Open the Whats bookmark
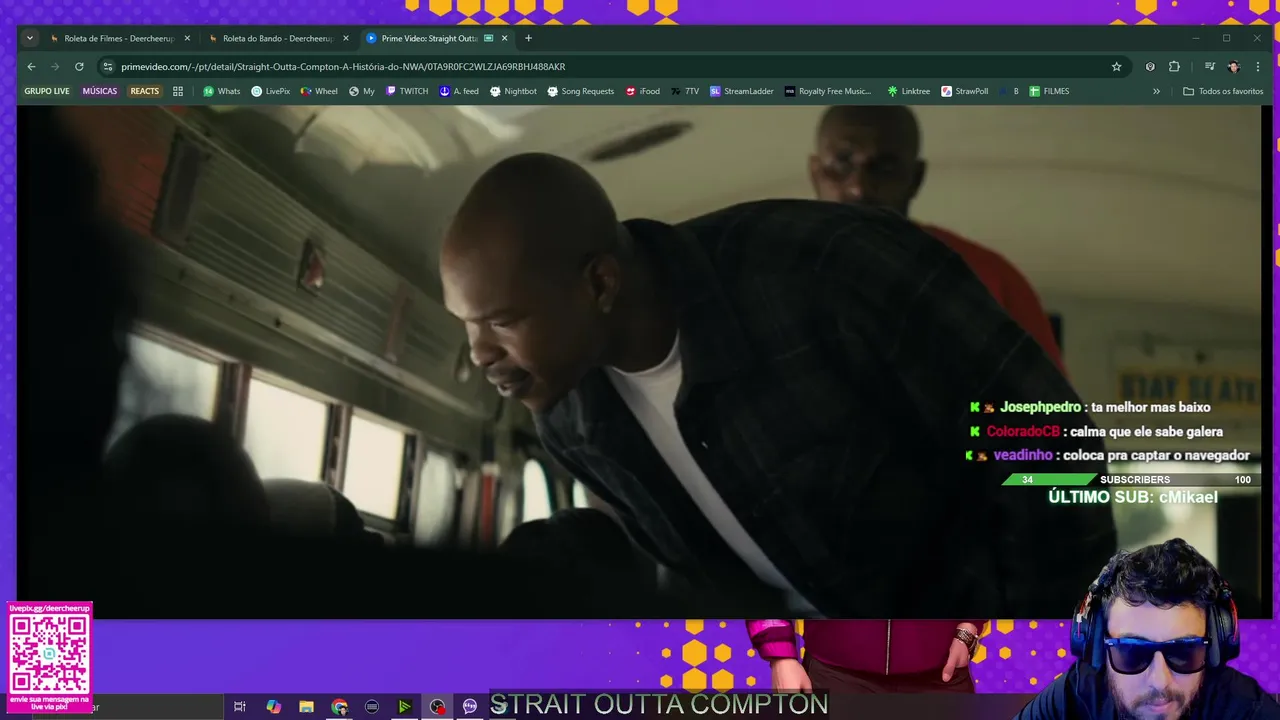Screen dimensions: 1280x720 (x=221, y=91)
